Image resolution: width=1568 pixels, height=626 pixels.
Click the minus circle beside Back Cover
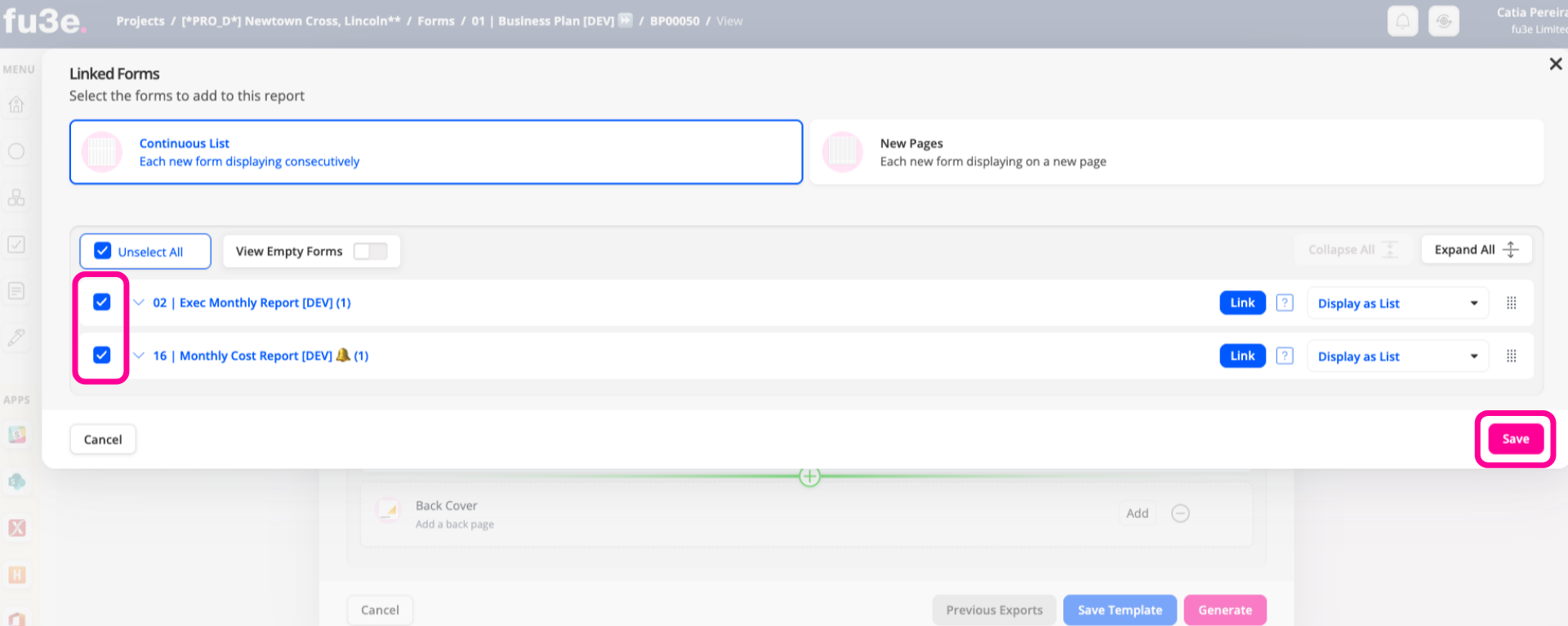tap(1180, 513)
